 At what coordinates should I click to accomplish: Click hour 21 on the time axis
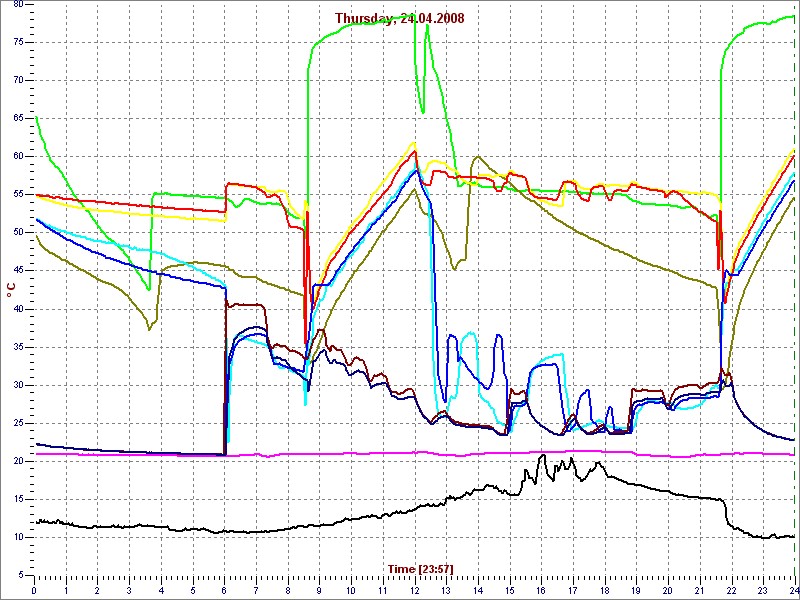[x=700, y=592]
